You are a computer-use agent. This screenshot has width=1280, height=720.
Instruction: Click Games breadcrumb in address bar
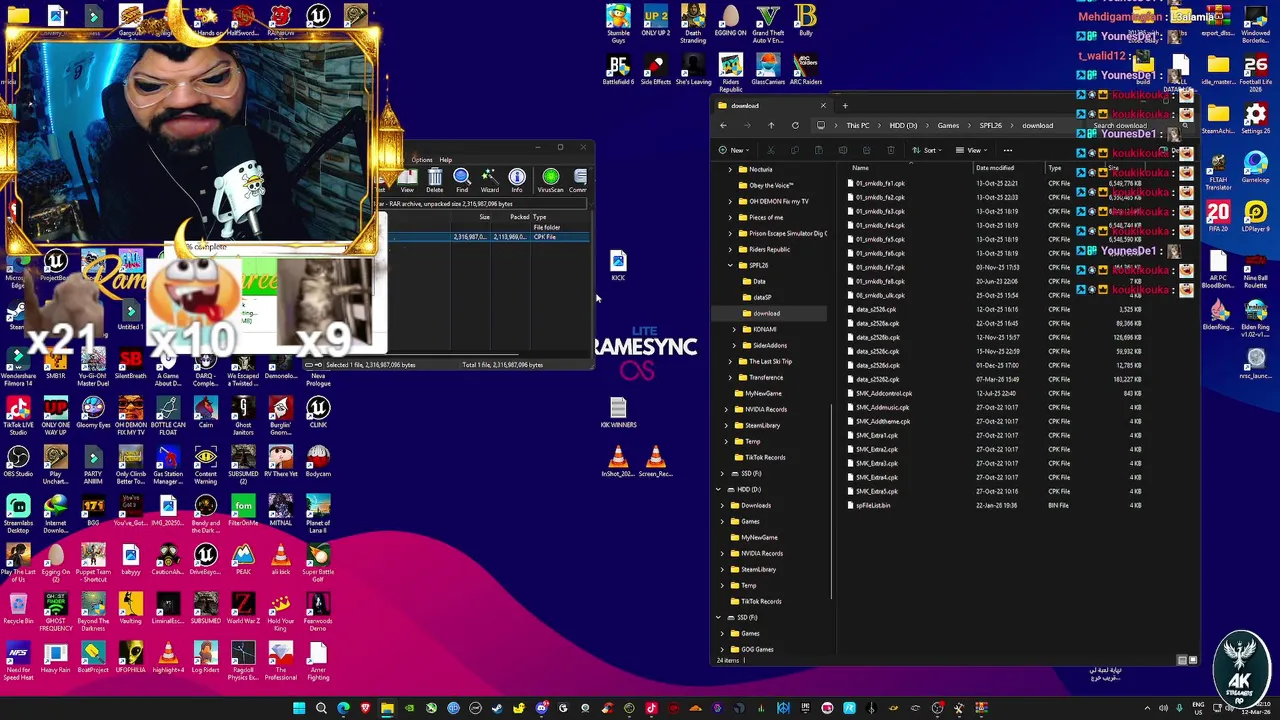[948, 126]
